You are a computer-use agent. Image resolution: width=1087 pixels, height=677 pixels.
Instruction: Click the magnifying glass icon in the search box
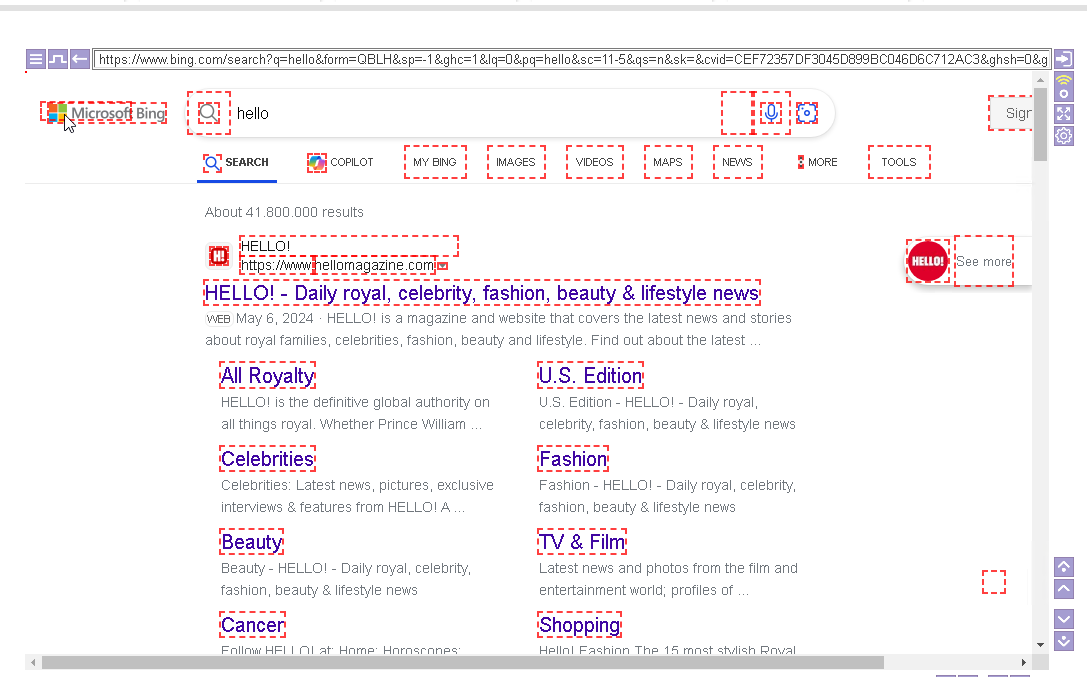coord(209,112)
